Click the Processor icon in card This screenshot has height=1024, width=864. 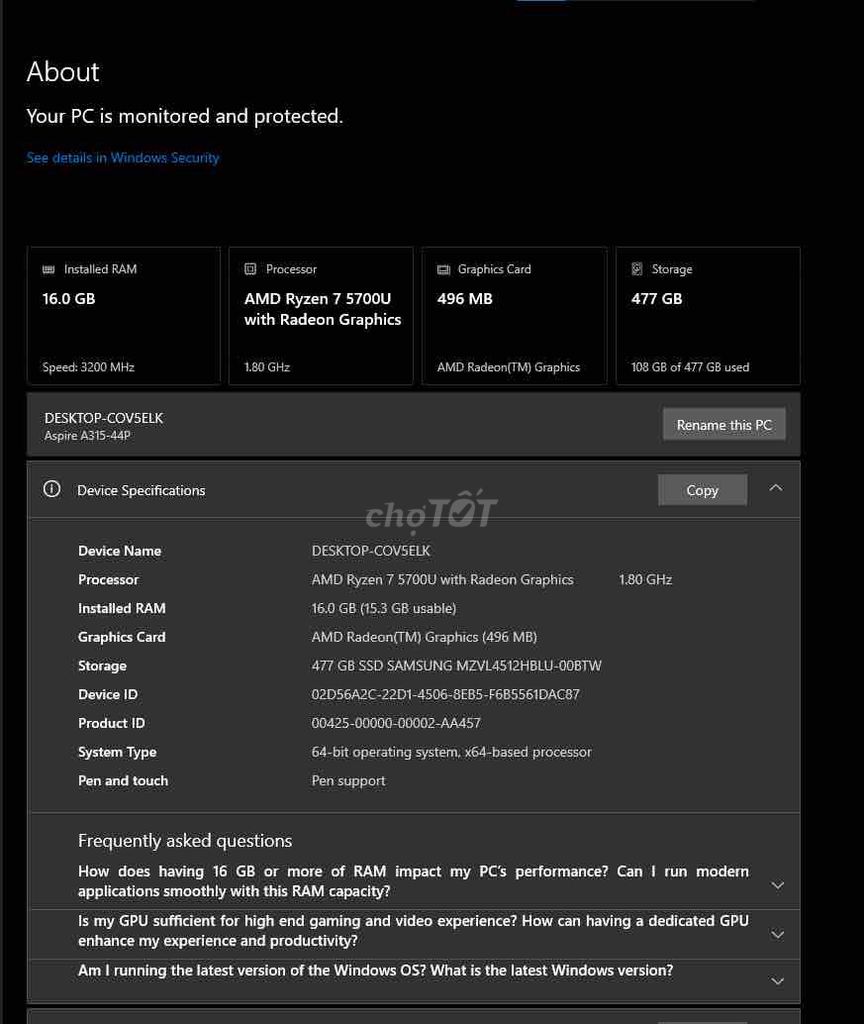250,269
